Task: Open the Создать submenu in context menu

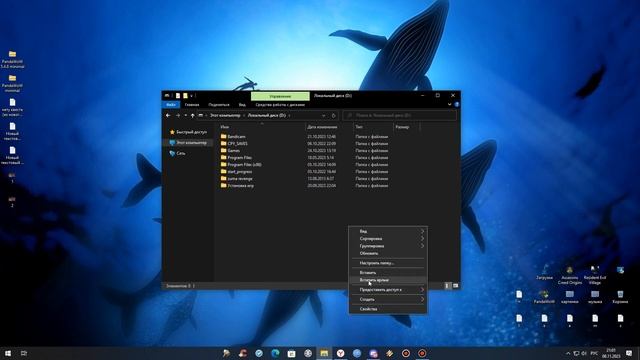Action: pyautogui.click(x=388, y=300)
